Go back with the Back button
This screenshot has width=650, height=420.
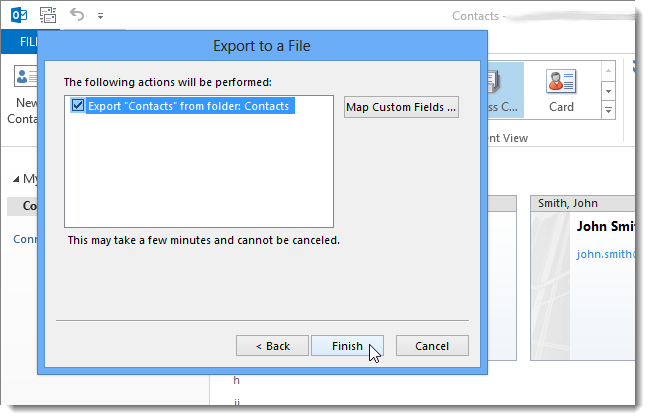tap(272, 346)
